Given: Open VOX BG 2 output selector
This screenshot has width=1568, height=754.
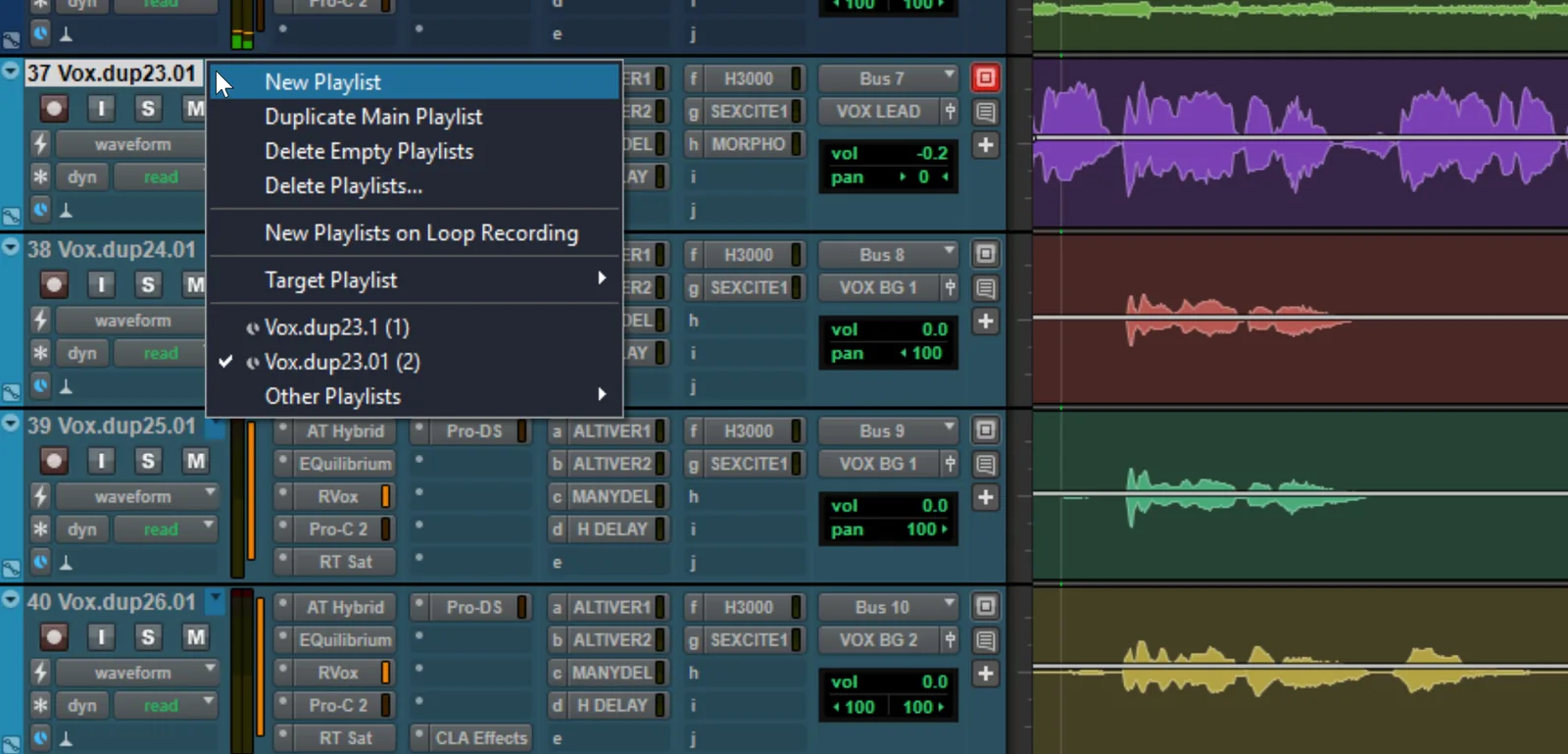Looking at the screenshot, I should point(879,640).
